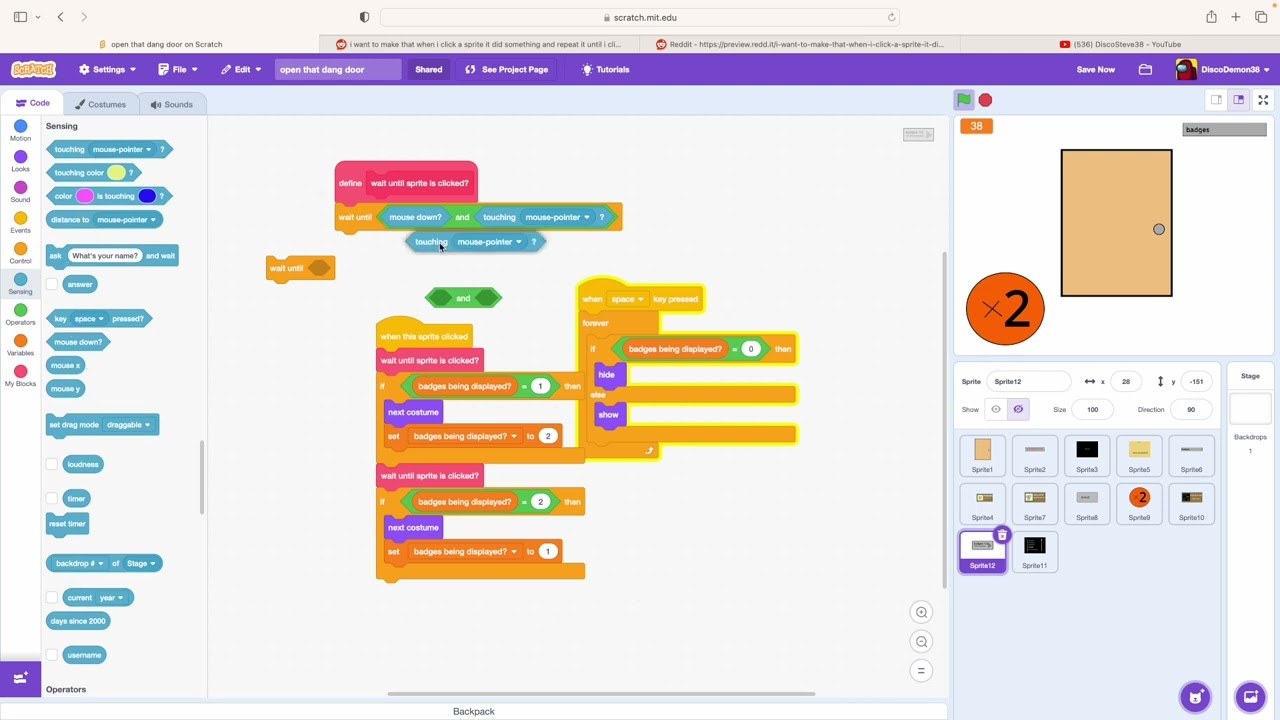1280x720 pixels.
Task: Click the blue color swatch in block
Action: (x=147, y=196)
